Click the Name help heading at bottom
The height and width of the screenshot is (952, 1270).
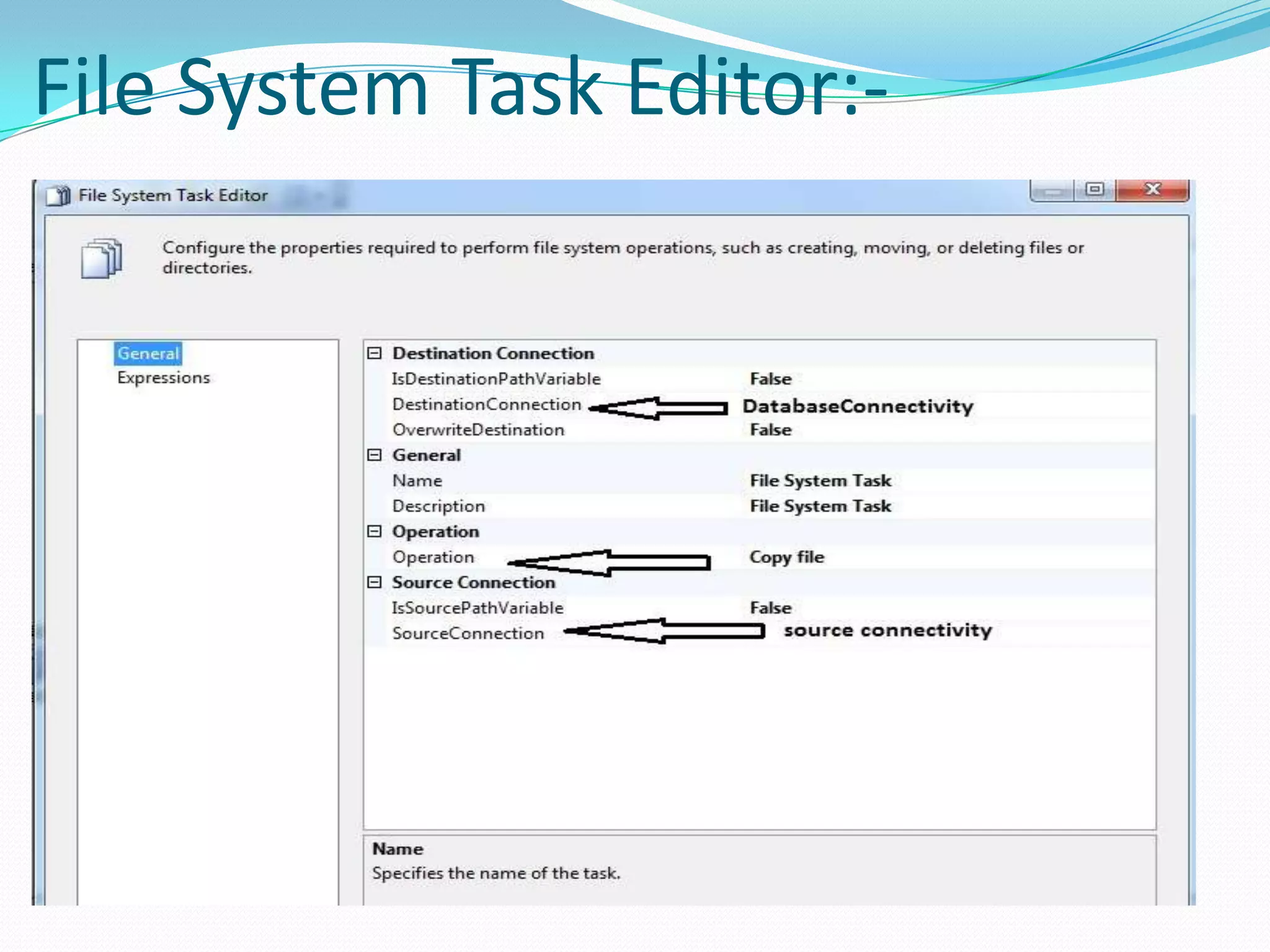[397, 848]
